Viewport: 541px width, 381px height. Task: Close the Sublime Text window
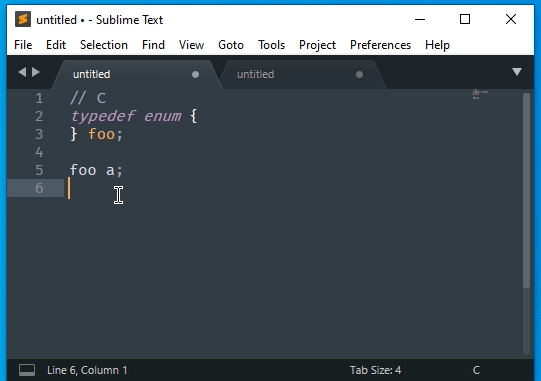click(x=511, y=19)
